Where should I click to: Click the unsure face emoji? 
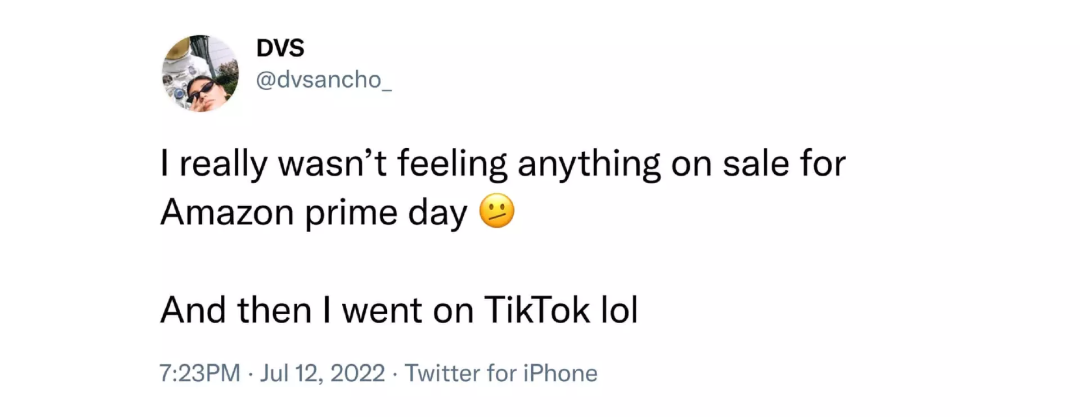point(497,212)
